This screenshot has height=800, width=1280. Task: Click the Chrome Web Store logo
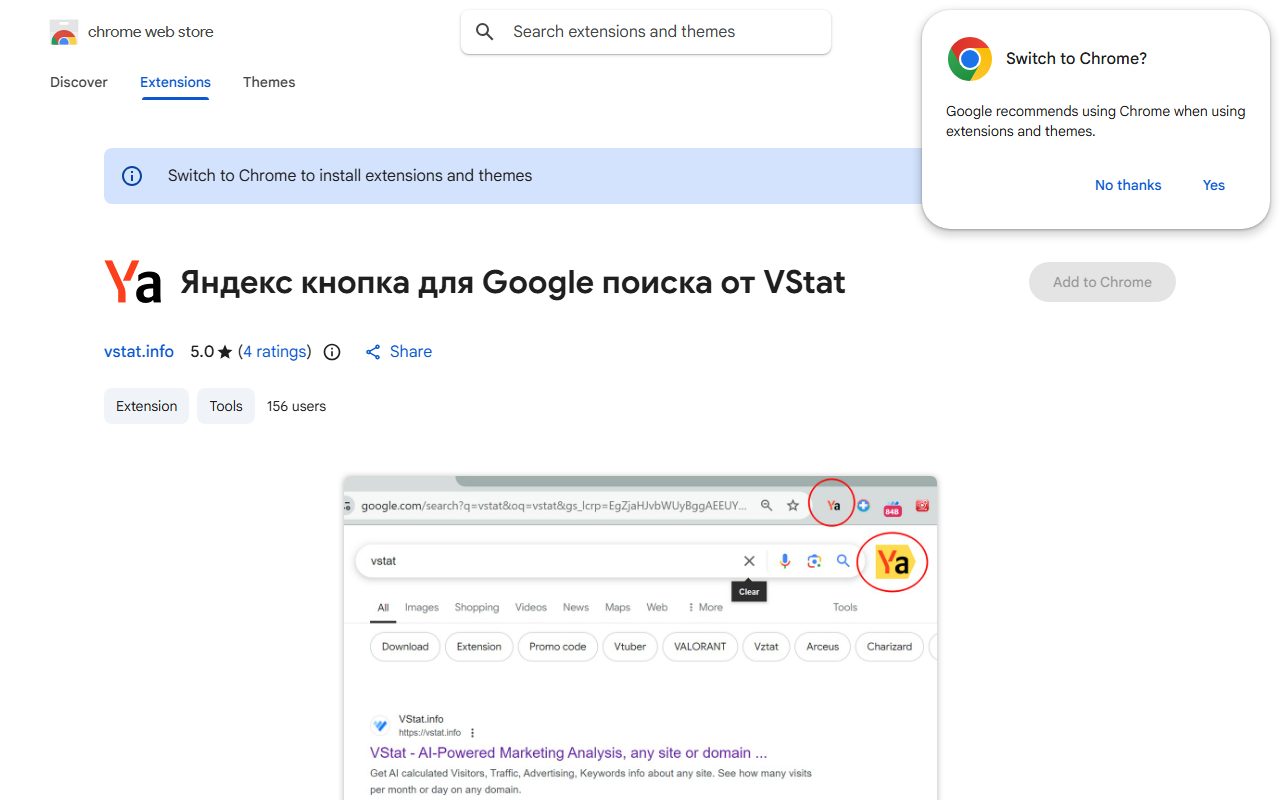[x=64, y=33]
